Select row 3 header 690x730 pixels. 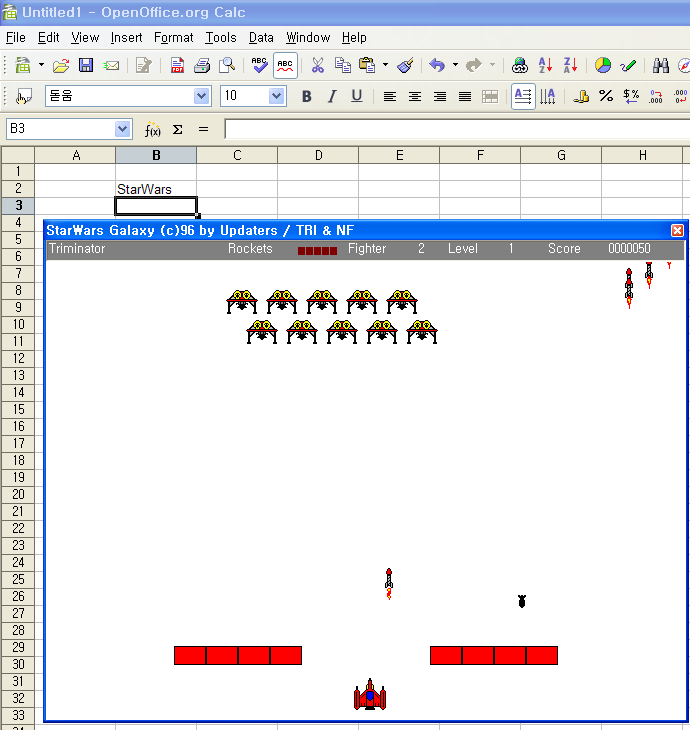coord(18,205)
